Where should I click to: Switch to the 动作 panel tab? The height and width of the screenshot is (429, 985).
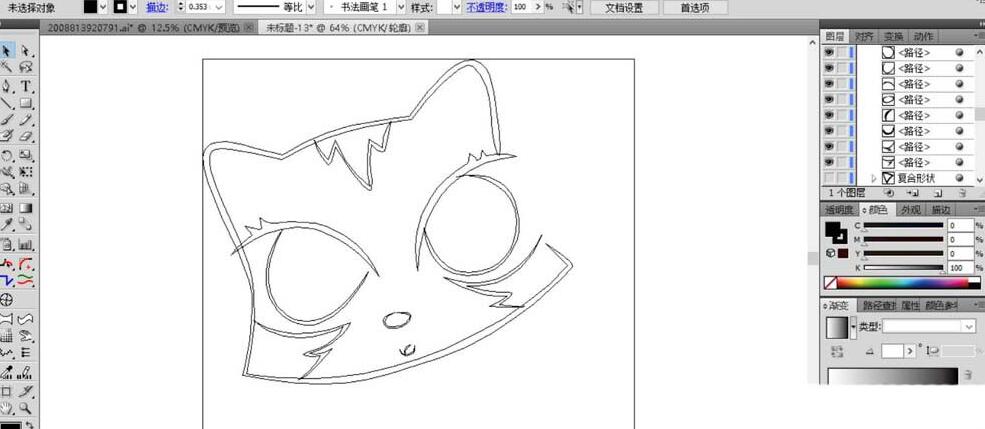pos(923,36)
